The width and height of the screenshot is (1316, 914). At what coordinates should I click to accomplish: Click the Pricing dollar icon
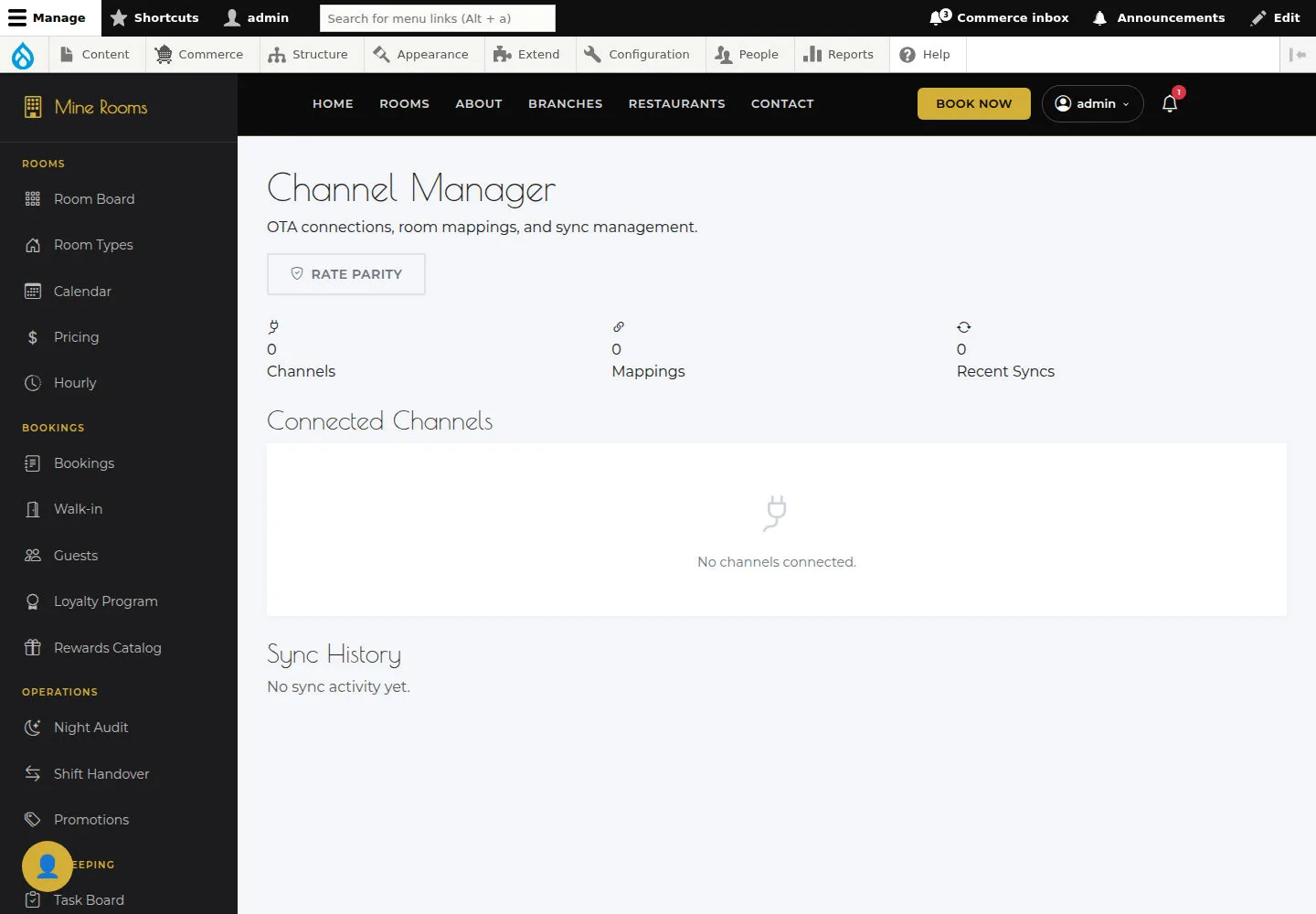(x=33, y=337)
